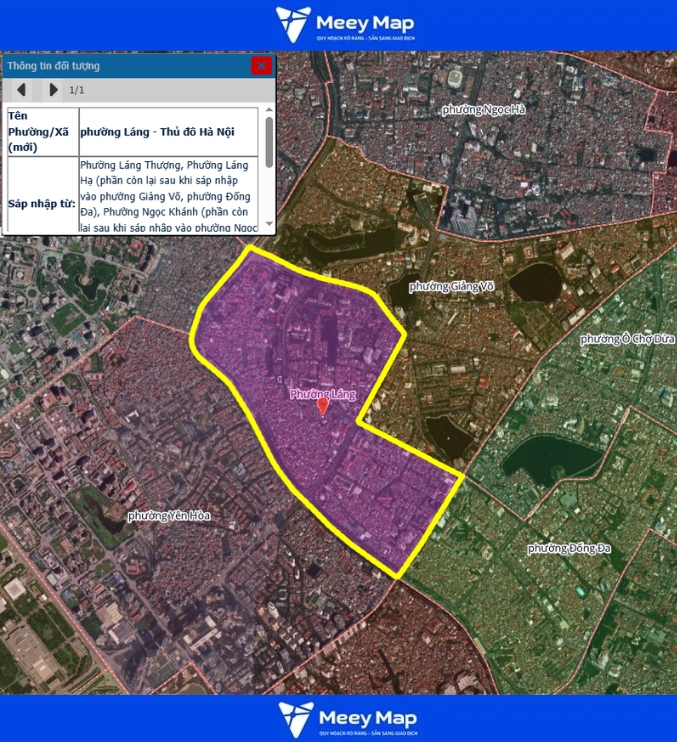Viewport: 677px width, 742px height.
Task: Click the Thông tin đối tượng title bar
Action: [x=120, y=66]
